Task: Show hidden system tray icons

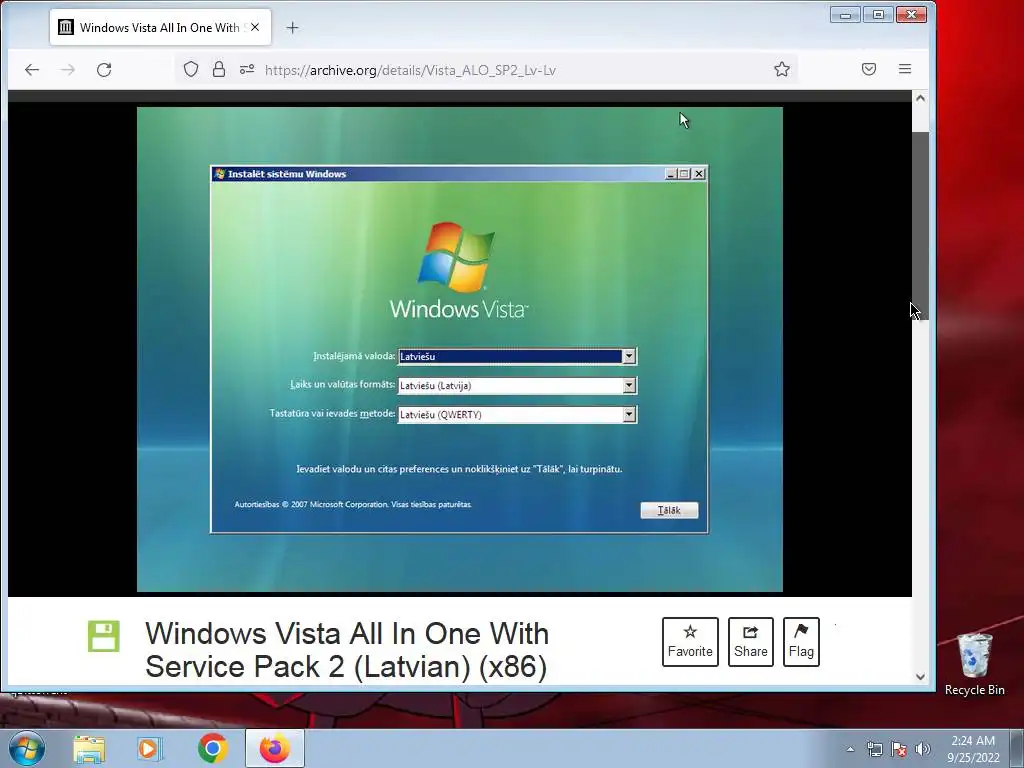Action: click(850, 749)
